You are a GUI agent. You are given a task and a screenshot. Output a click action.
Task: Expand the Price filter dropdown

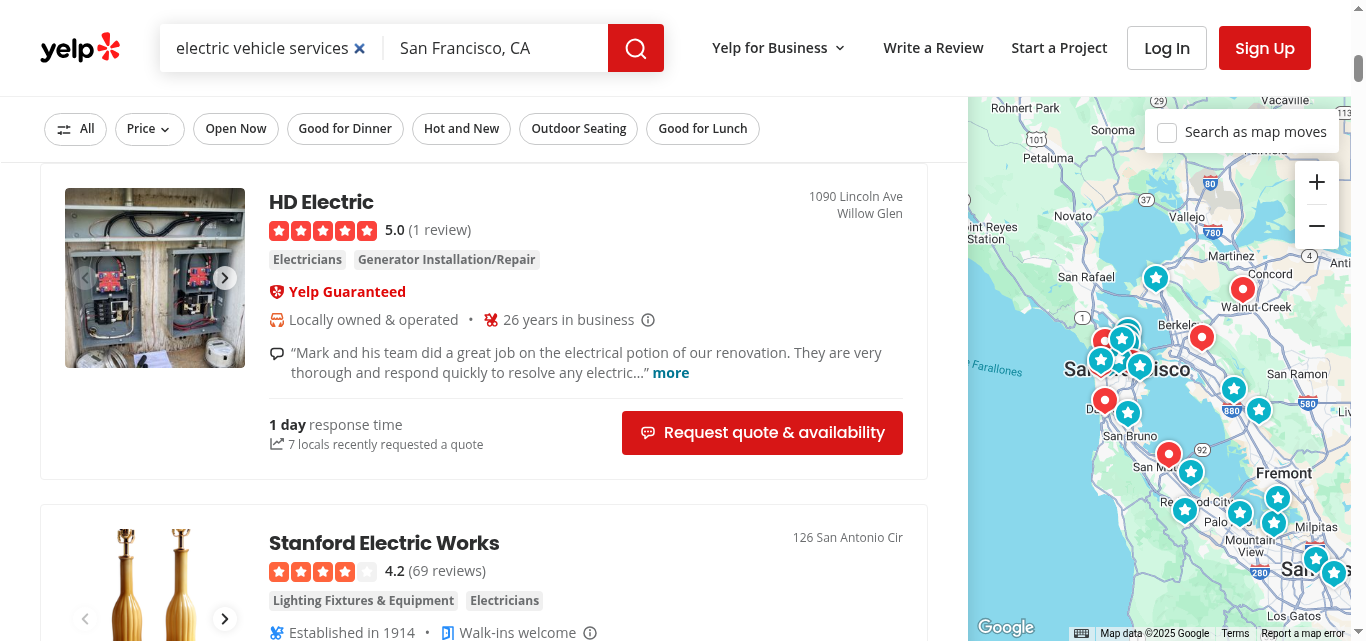(x=149, y=129)
